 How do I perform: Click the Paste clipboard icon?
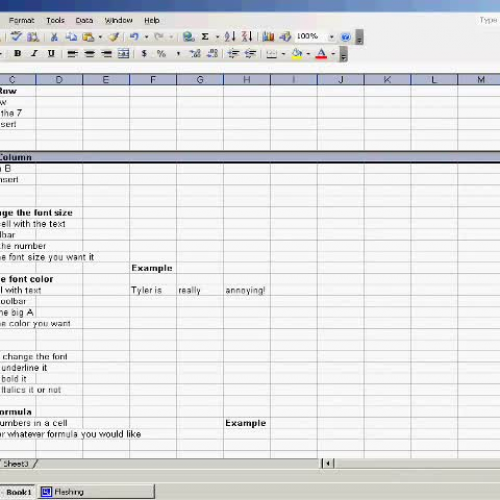click(x=88, y=36)
